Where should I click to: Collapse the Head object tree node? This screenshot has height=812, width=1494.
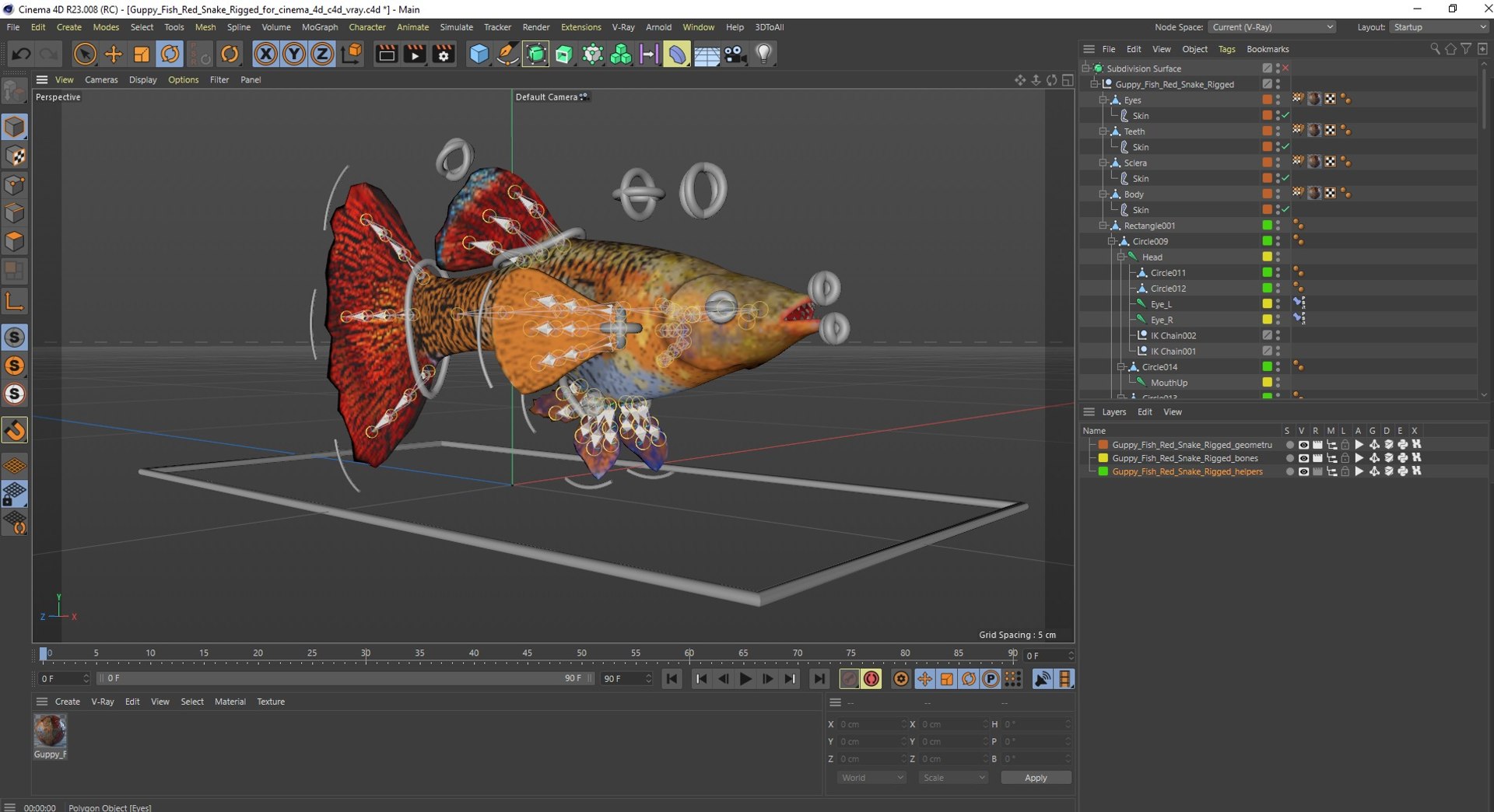[1120, 257]
